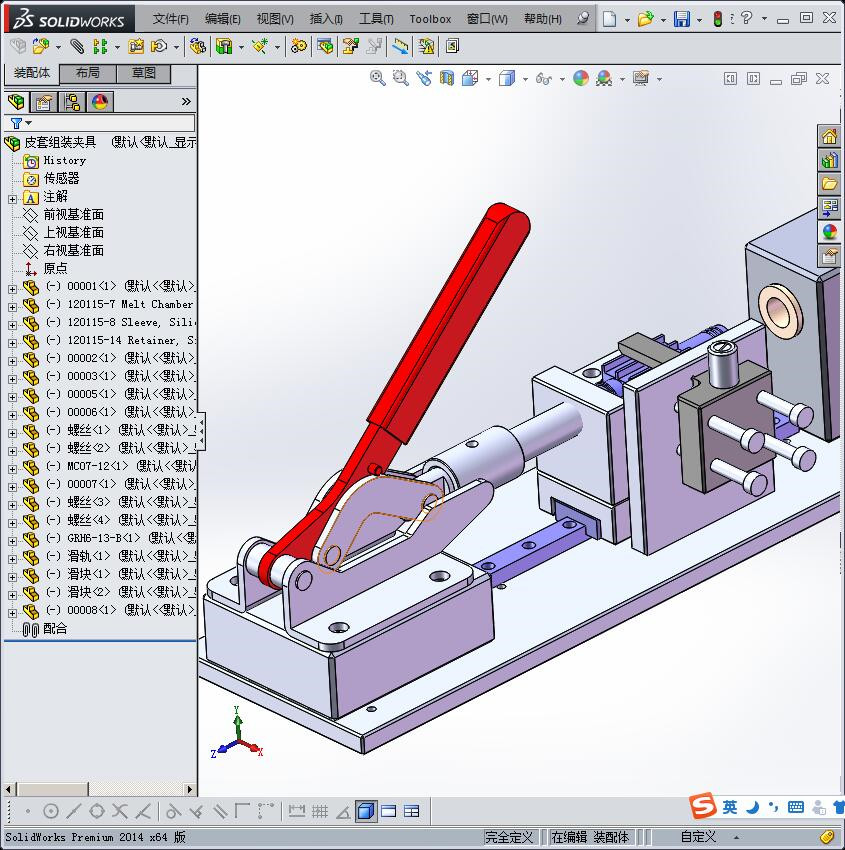
Task: Open the 文件(F) menu
Action: [x=170, y=19]
